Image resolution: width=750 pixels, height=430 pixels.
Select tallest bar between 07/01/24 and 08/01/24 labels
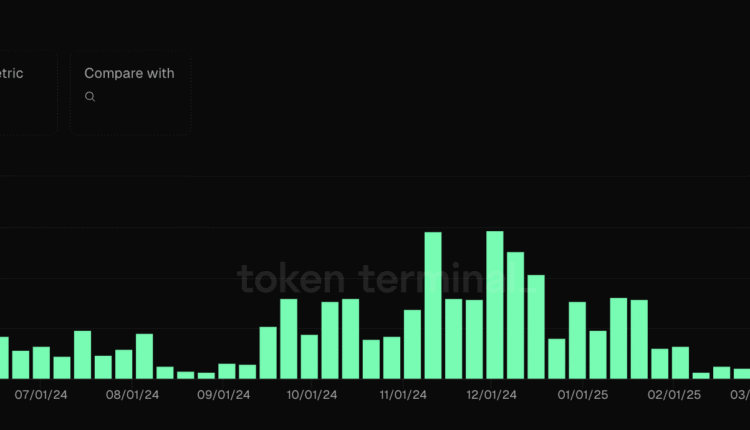(x=82, y=354)
